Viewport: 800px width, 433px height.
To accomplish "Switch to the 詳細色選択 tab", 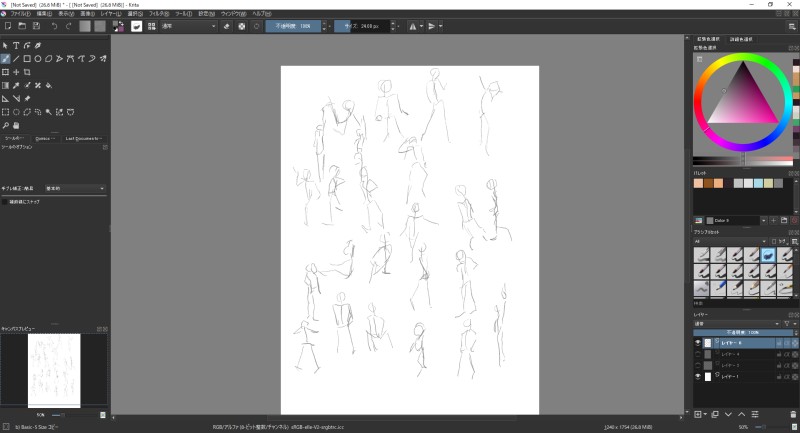I will 740,39.
